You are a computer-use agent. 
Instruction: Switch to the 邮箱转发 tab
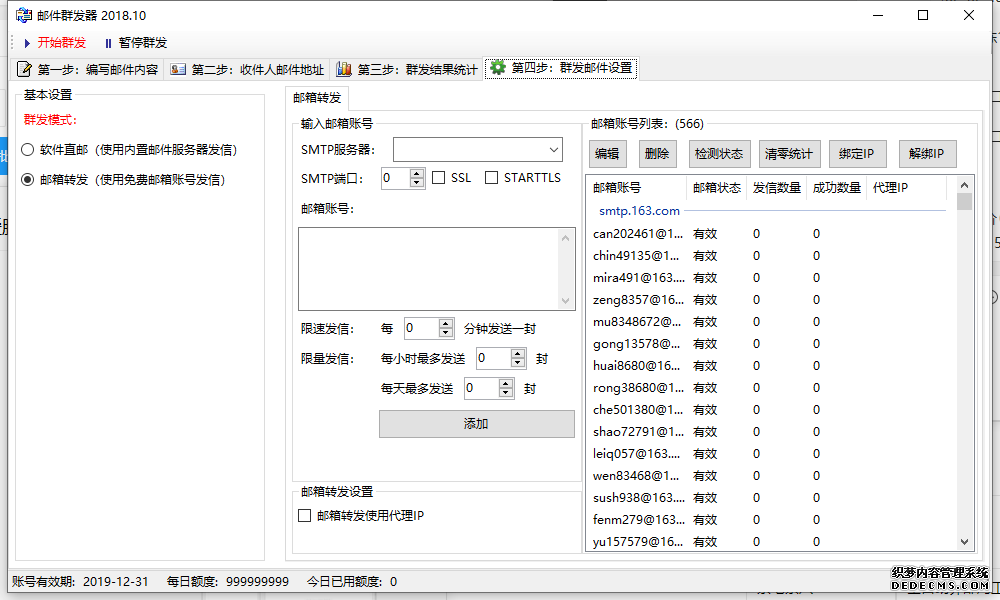click(x=316, y=99)
